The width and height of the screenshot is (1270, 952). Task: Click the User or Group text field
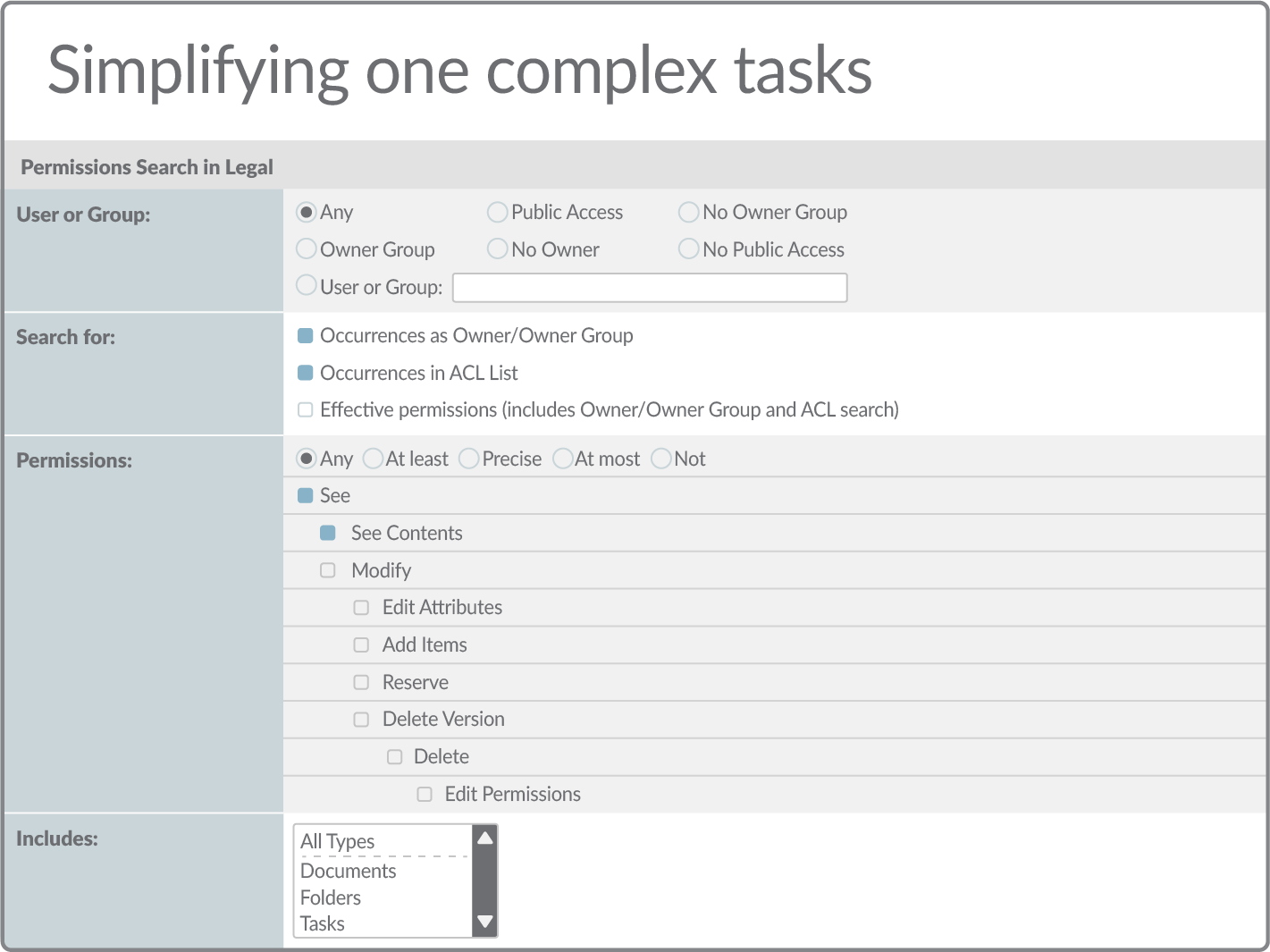pos(650,288)
